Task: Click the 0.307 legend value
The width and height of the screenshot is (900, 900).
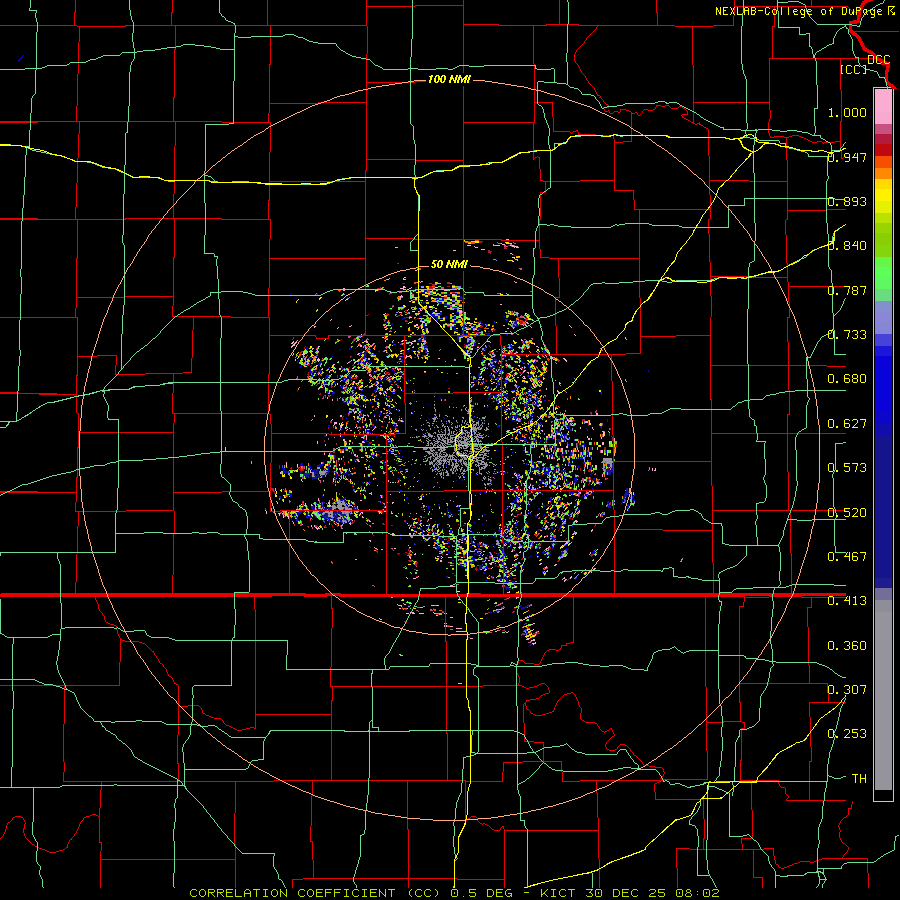Action: (847, 689)
